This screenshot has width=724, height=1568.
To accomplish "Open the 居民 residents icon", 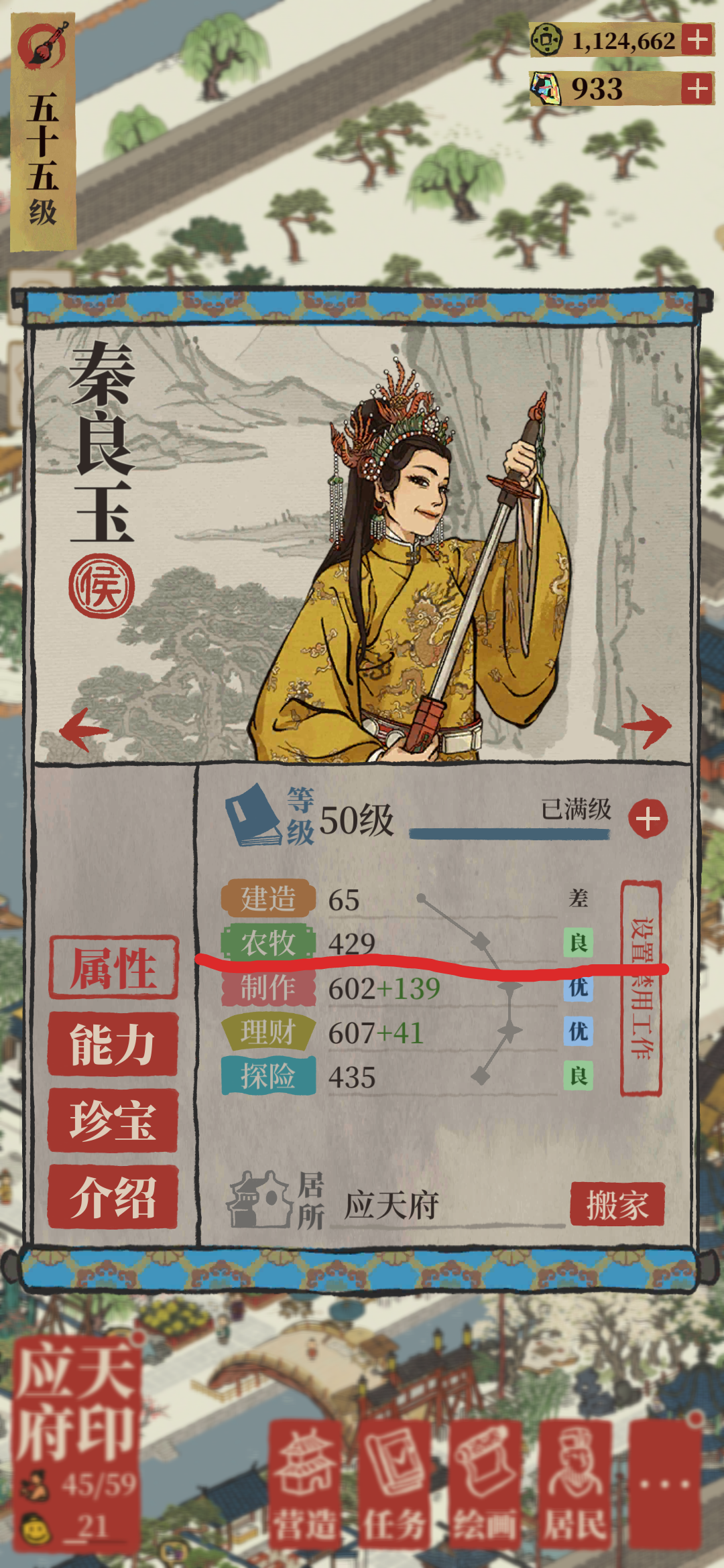I will pyautogui.click(x=575, y=1484).
